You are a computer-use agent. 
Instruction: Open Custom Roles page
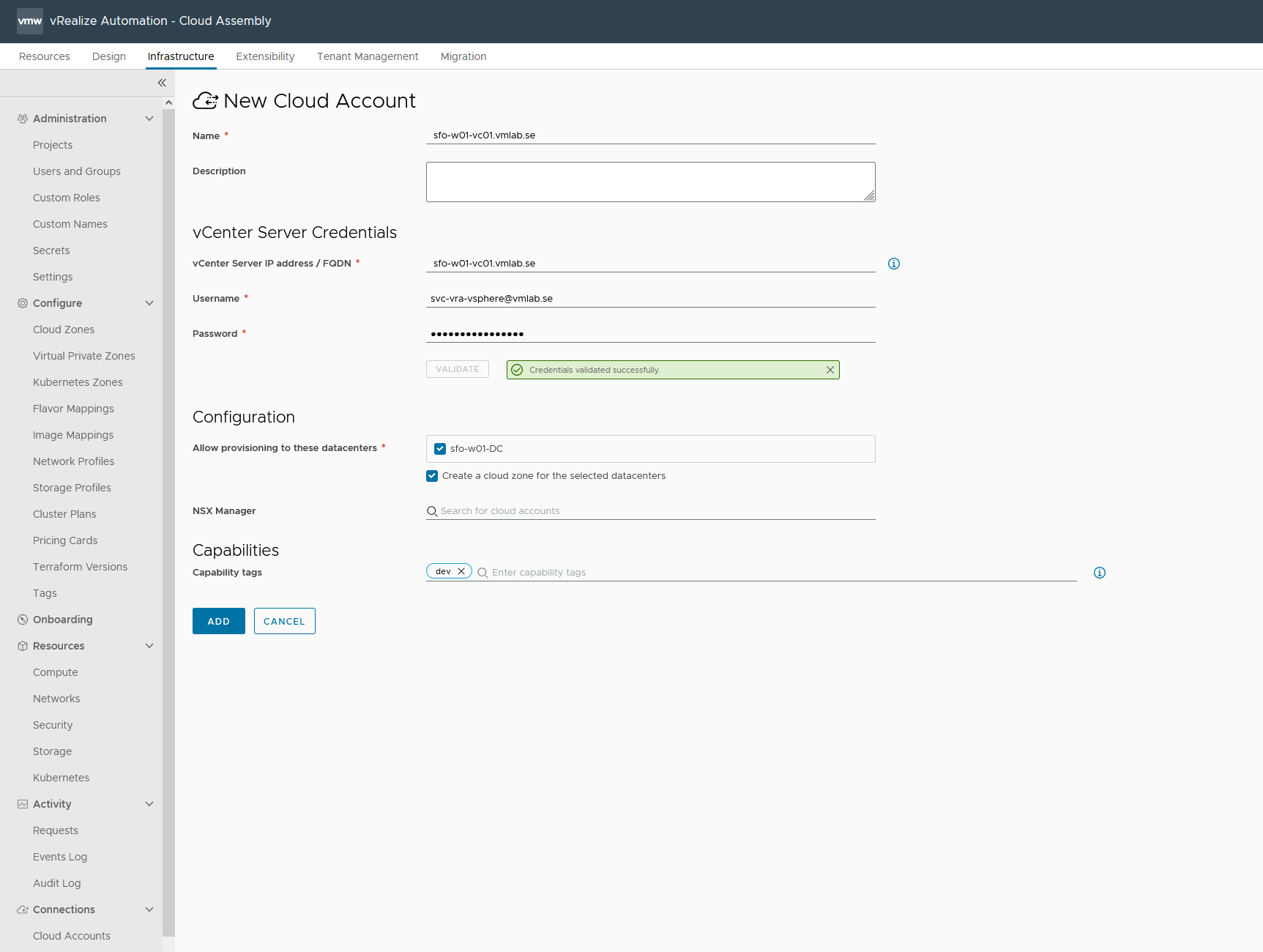(67, 198)
